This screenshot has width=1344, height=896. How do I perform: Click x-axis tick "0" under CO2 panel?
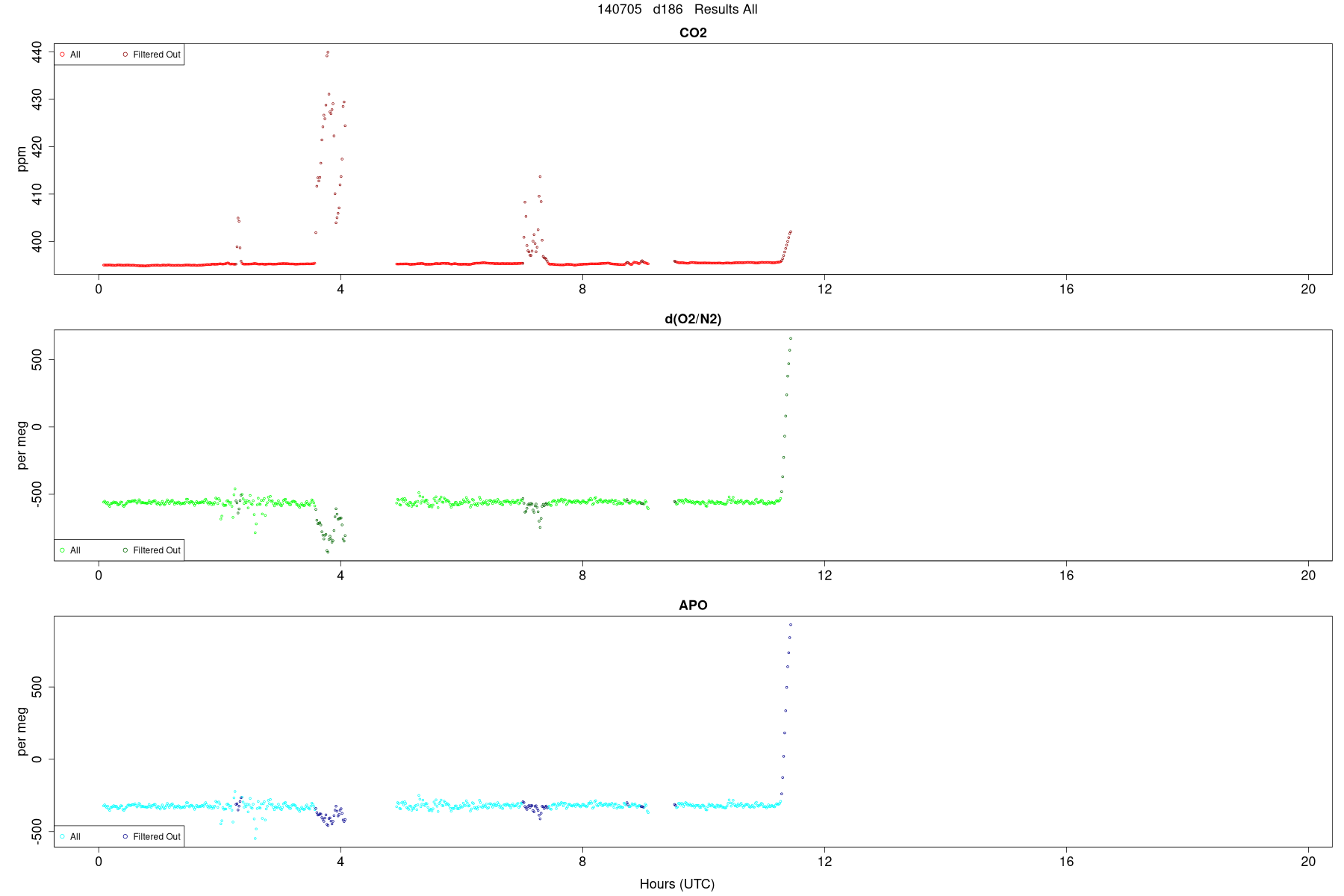99,290
